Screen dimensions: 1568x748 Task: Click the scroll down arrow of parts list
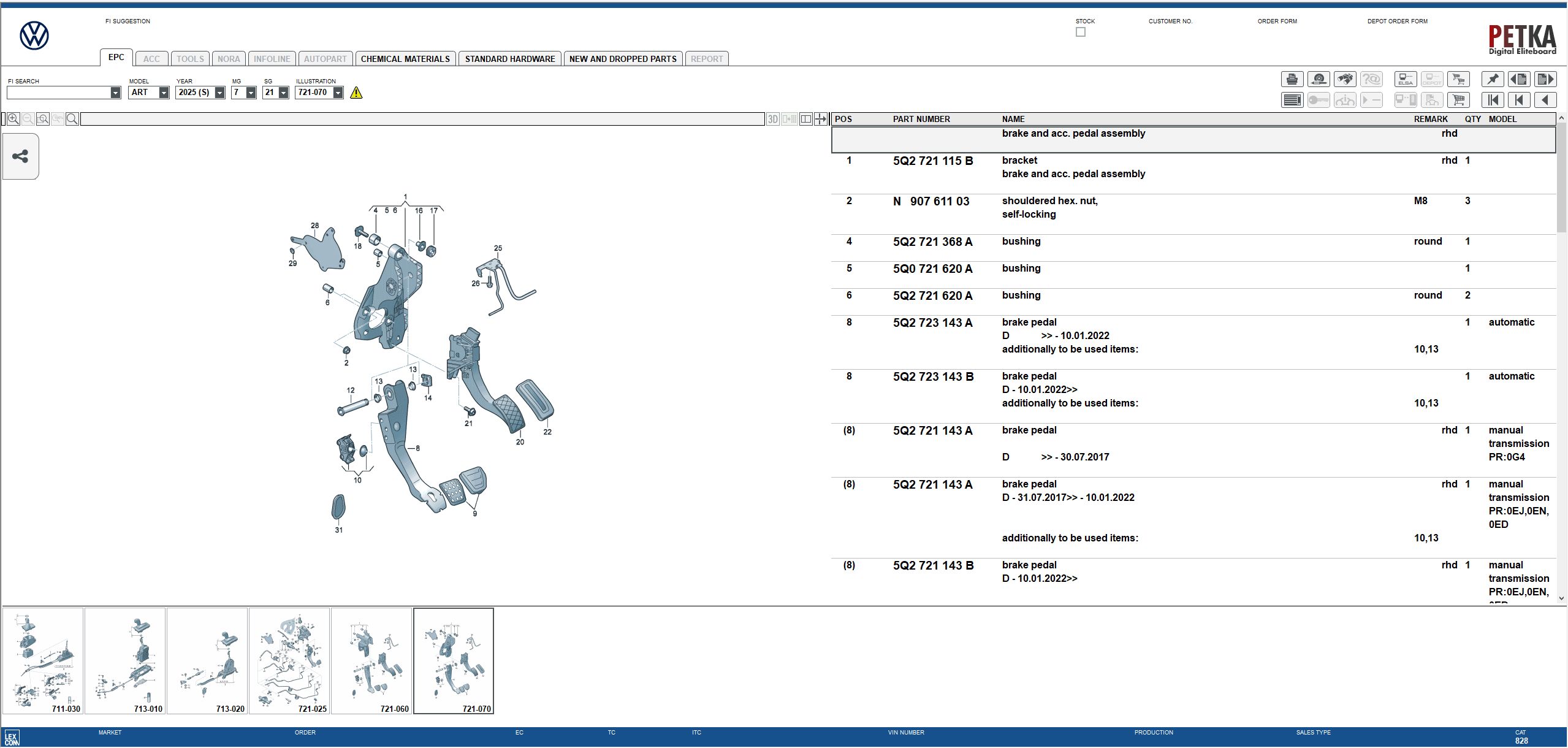(1561, 598)
